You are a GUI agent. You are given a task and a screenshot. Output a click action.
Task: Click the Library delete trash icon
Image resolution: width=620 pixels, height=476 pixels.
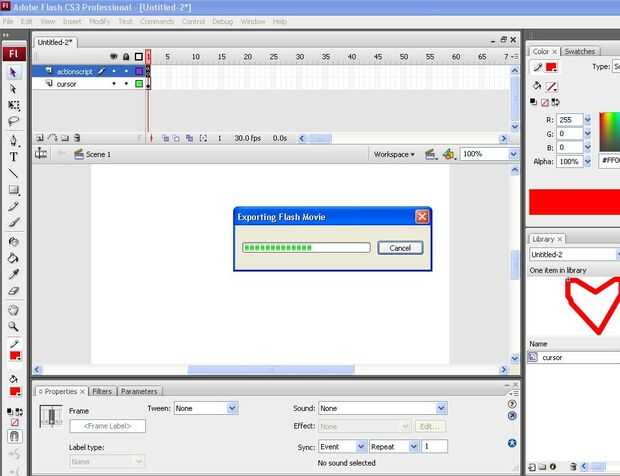573,467
